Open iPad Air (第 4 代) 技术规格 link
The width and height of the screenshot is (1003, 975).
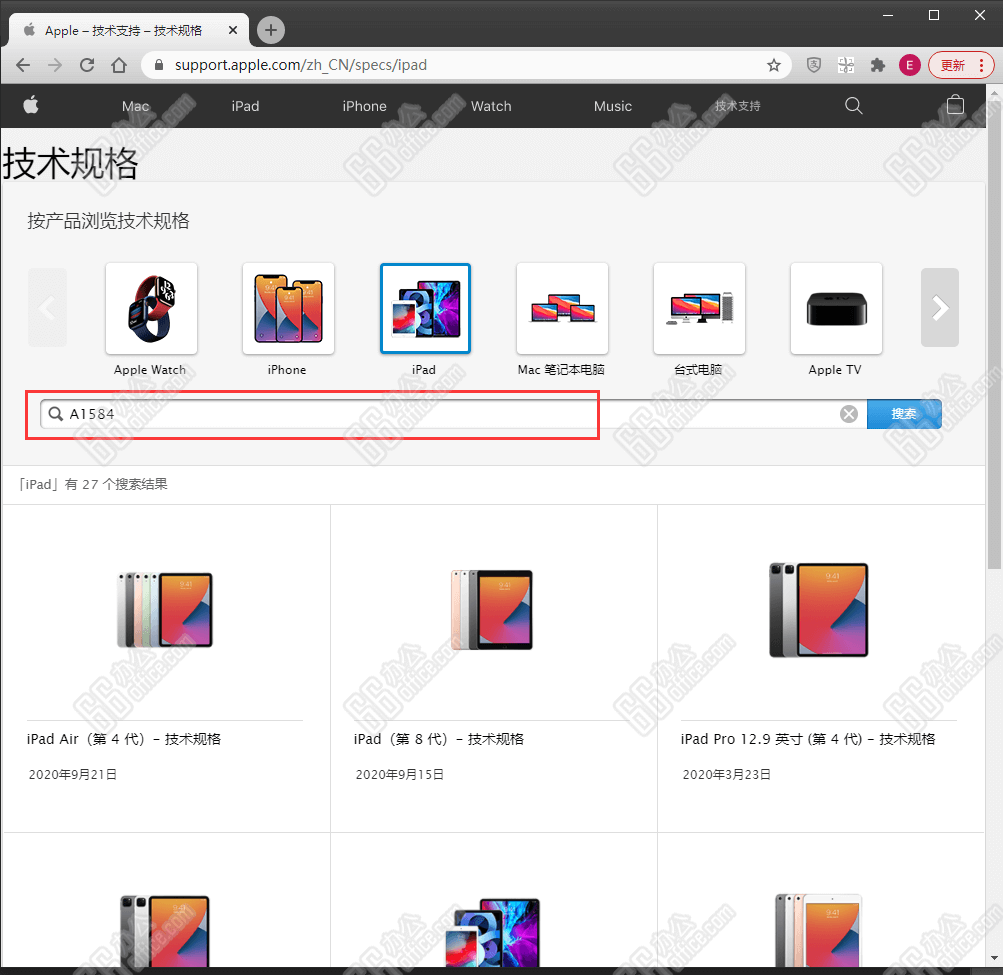[x=124, y=739]
